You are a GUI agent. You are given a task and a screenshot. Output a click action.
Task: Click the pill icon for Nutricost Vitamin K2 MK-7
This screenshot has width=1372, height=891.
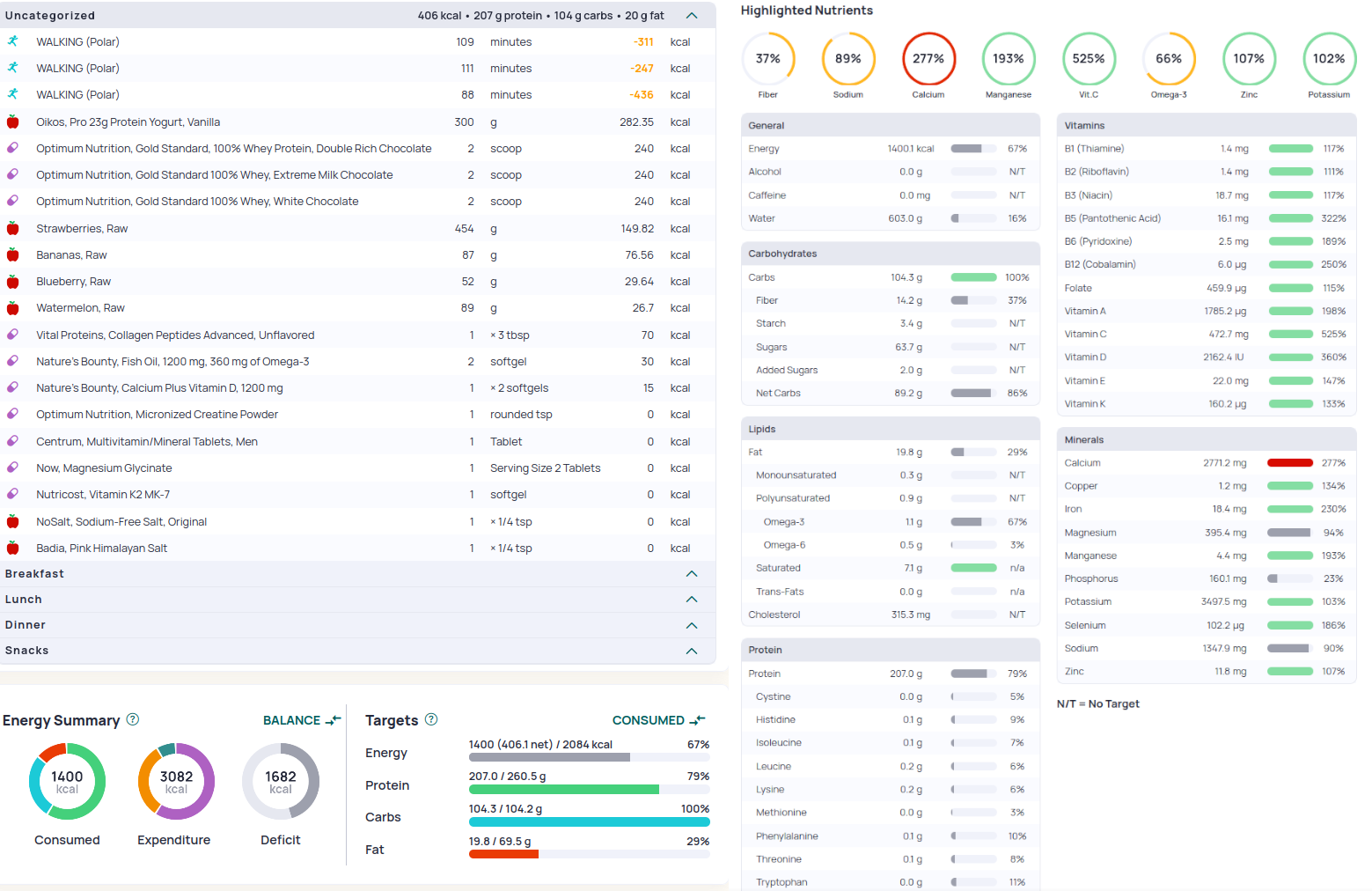click(x=12, y=494)
